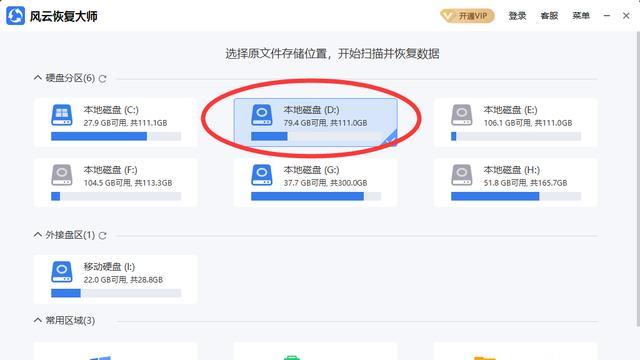This screenshot has height=360, width=640.
Task: Collapse the 硬盘分区(6) section chevron
Action: pyautogui.click(x=38, y=78)
